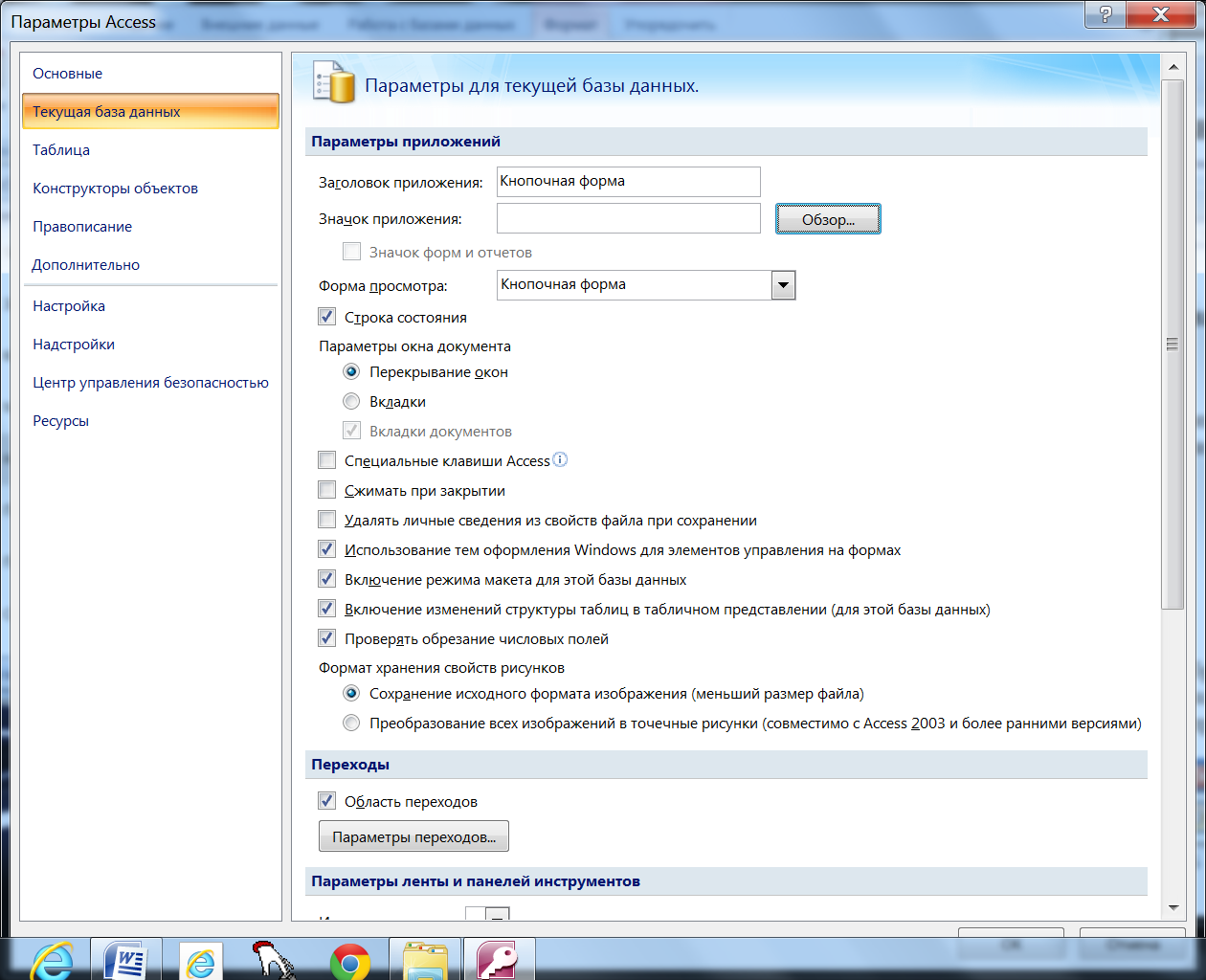Open Google Chrome from the taskbar

pos(350,961)
